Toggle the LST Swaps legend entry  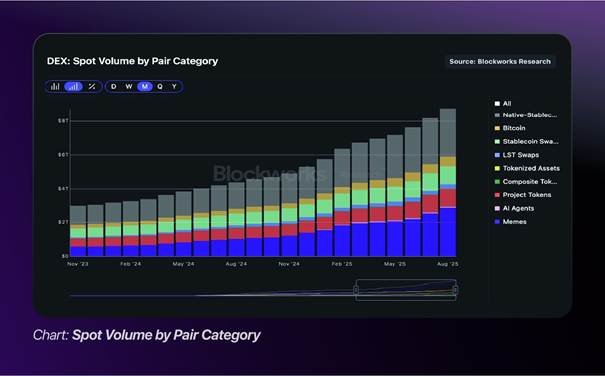[x=517, y=155]
